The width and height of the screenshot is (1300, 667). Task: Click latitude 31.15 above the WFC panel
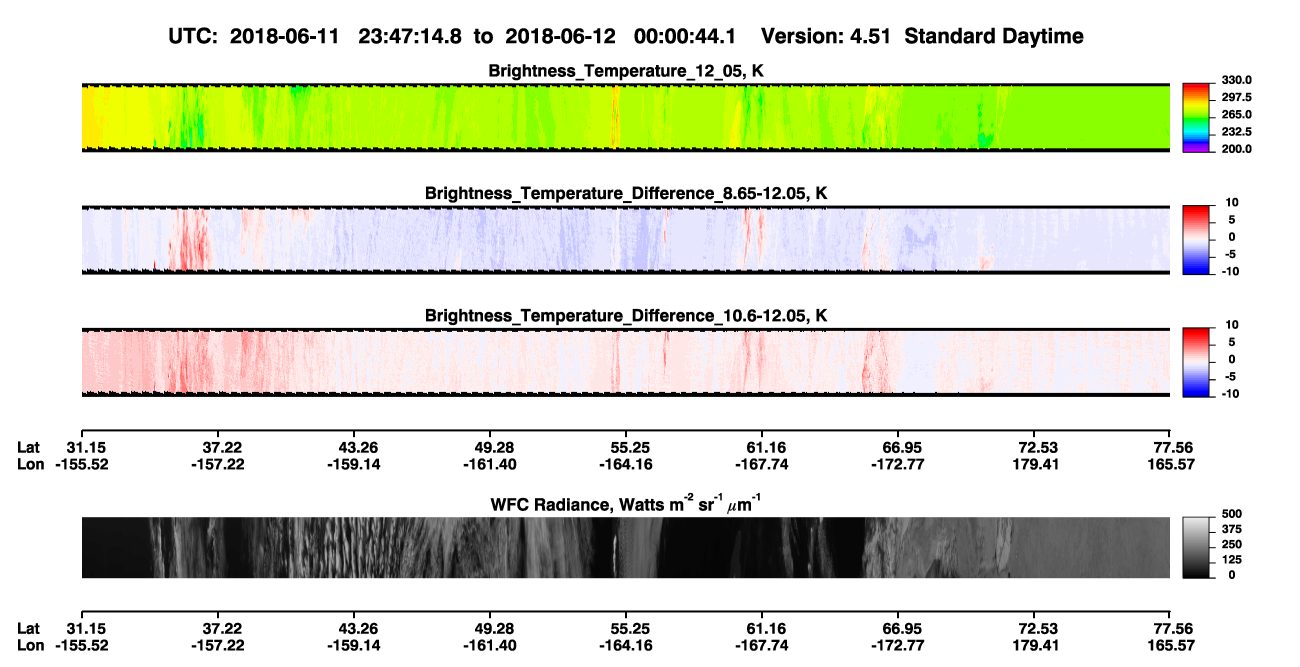[x=85, y=446]
